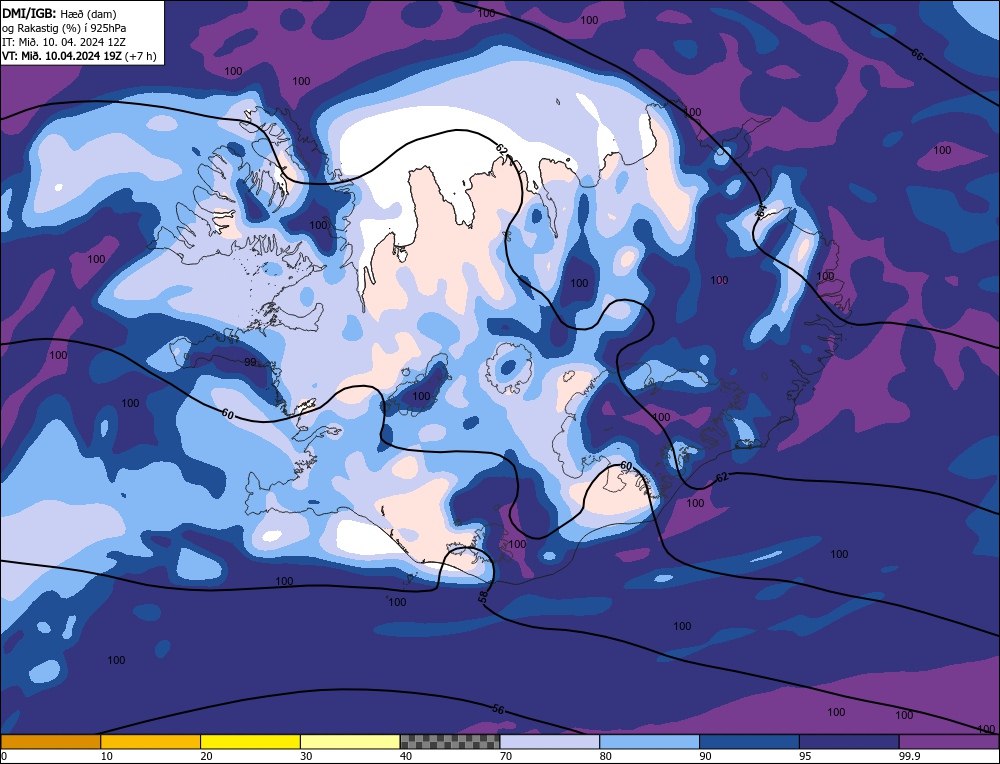1000x764 pixels.
Task: Click the '99' humidity value label
Action: (250, 362)
